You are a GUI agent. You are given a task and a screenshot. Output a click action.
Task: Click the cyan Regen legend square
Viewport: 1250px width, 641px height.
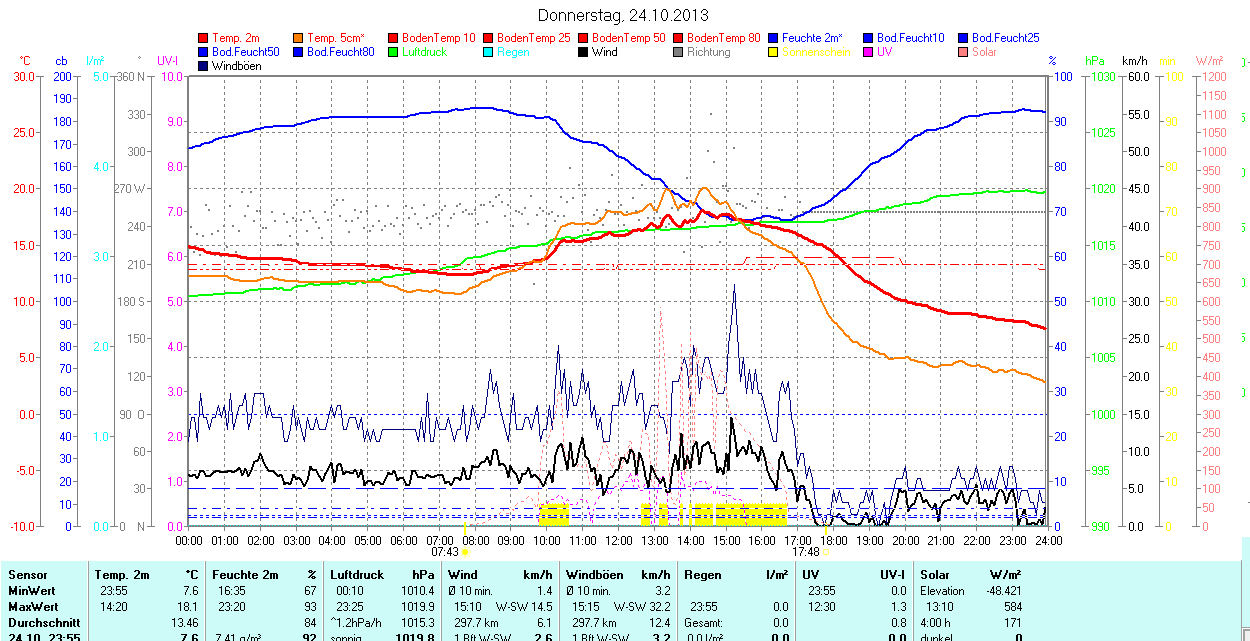click(x=489, y=52)
